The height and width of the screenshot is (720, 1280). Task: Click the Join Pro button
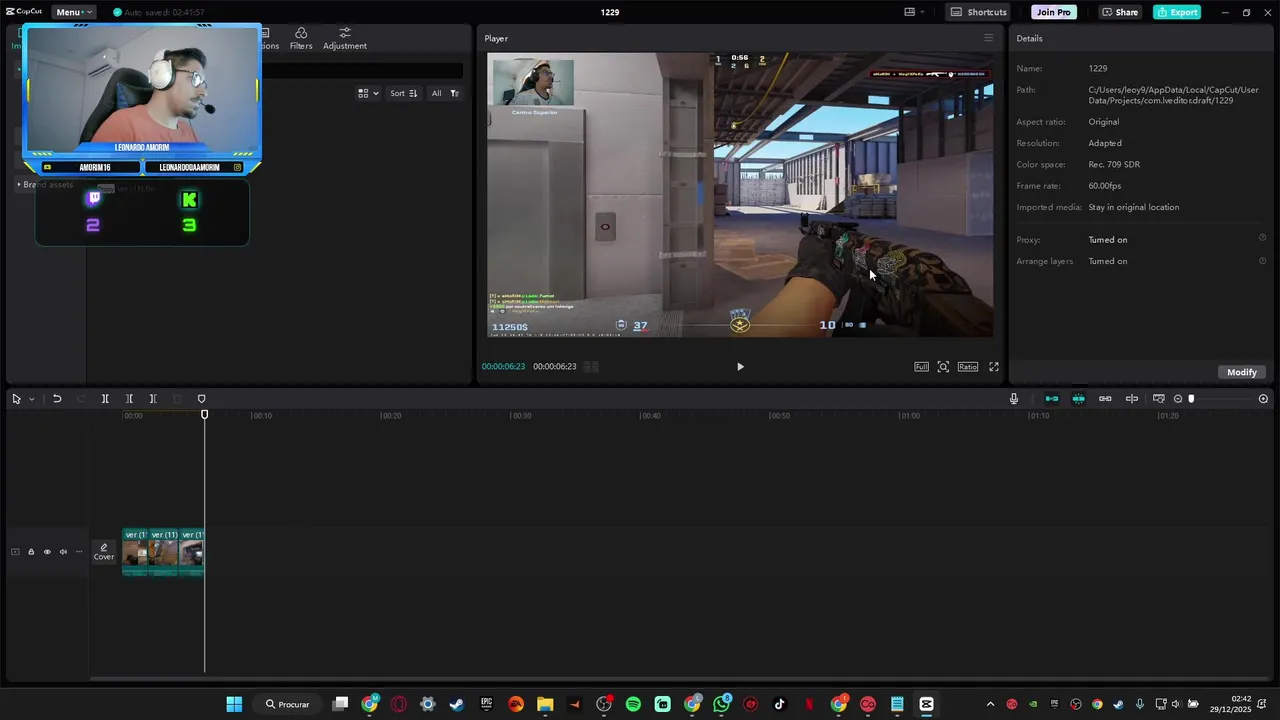tap(1053, 12)
